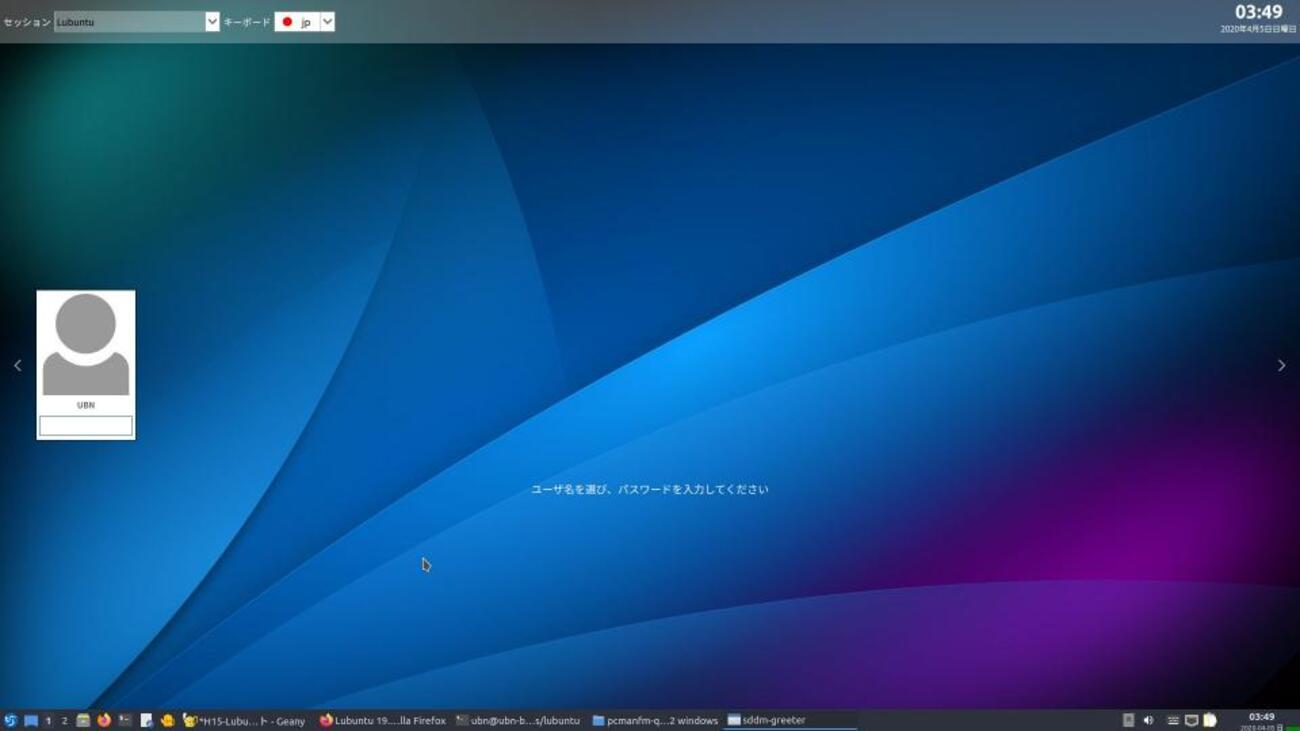
Task: Click the monitor-shaped tray icon
Action: (1191, 720)
